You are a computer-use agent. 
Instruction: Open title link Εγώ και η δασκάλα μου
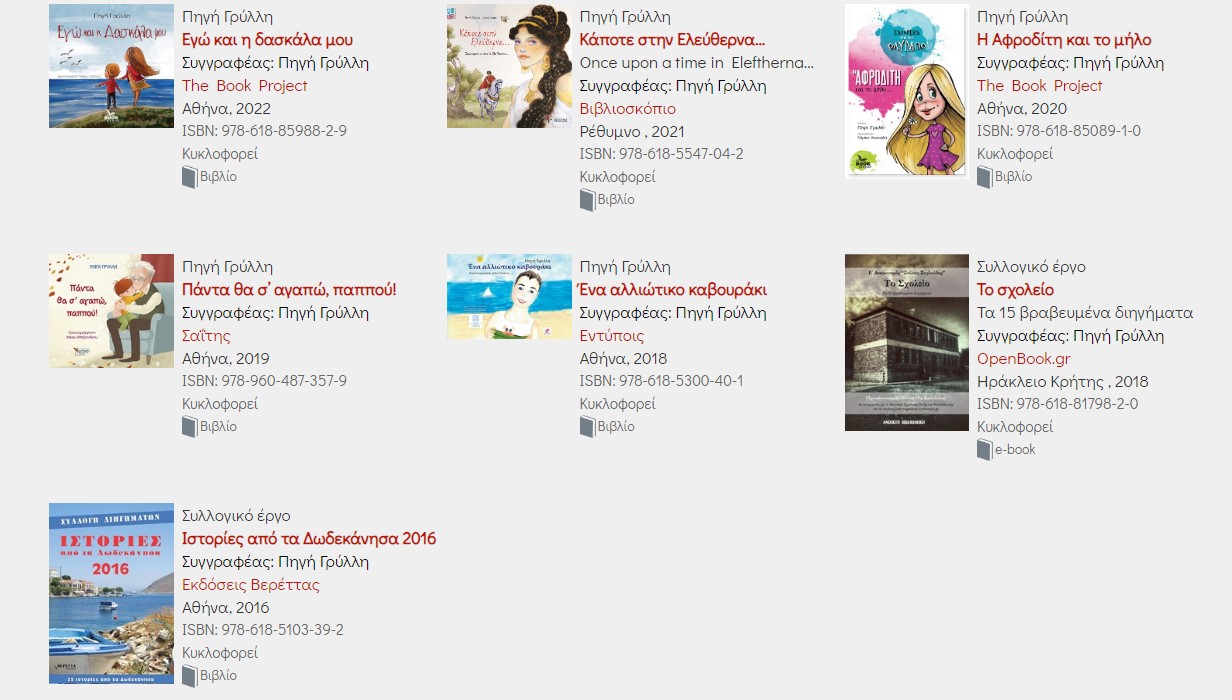[x=267, y=40]
